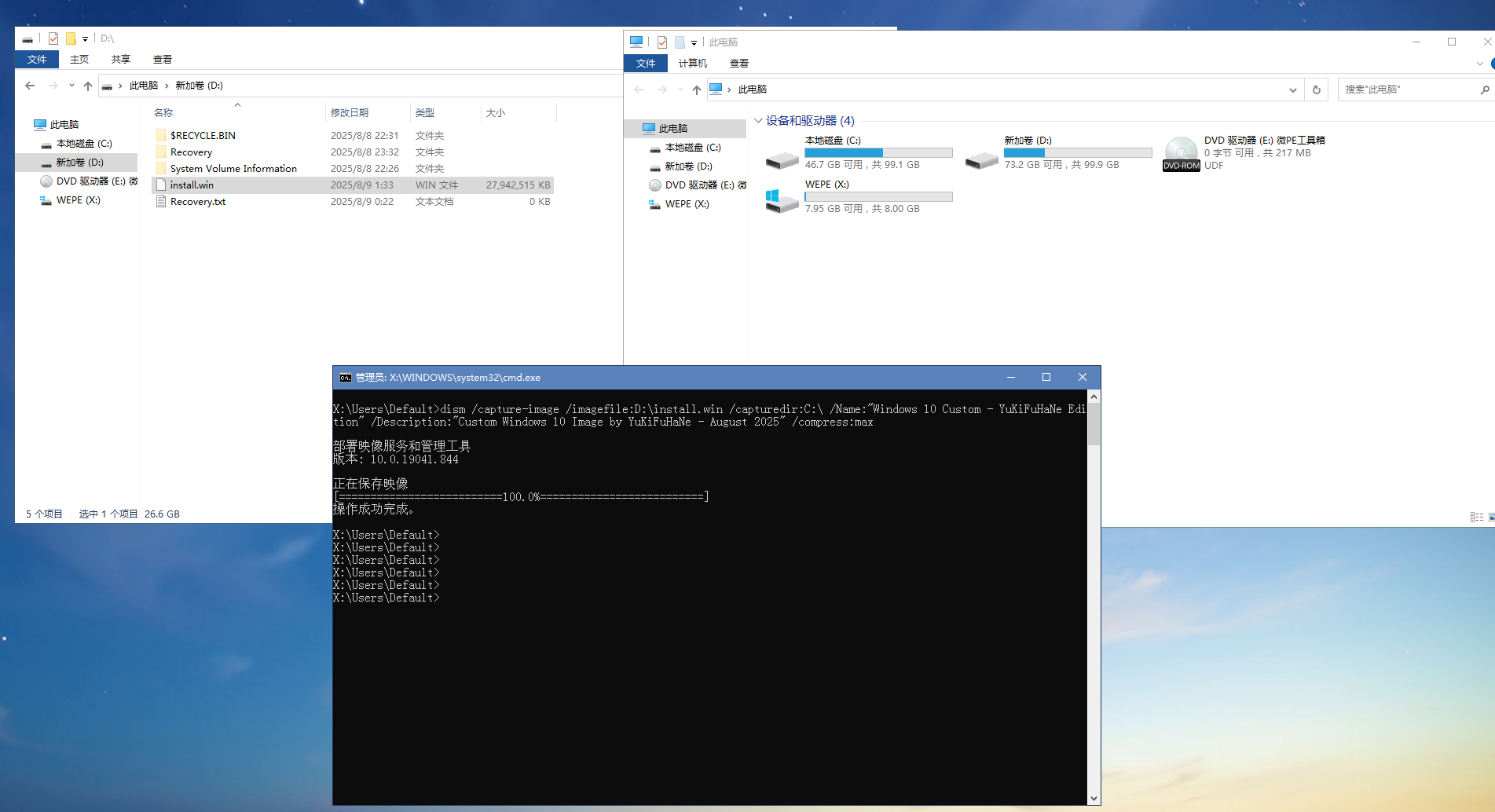The width and height of the screenshot is (1495, 812).
Task: Open the 计算机 ribbon tab
Action: click(x=692, y=64)
